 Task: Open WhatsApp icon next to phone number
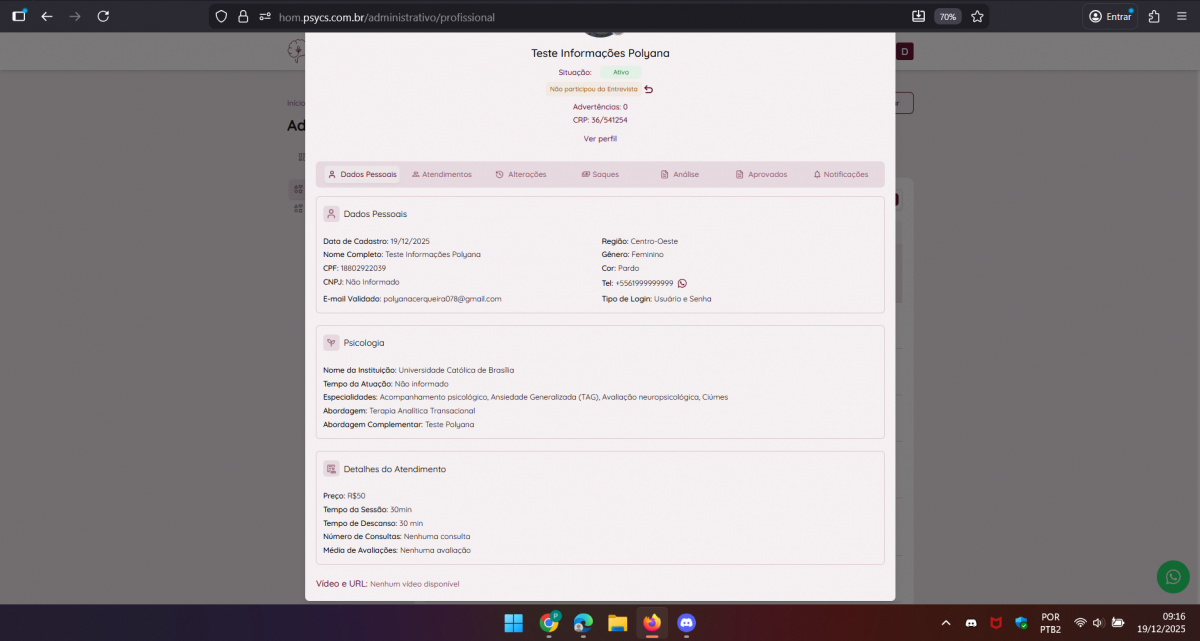682,283
